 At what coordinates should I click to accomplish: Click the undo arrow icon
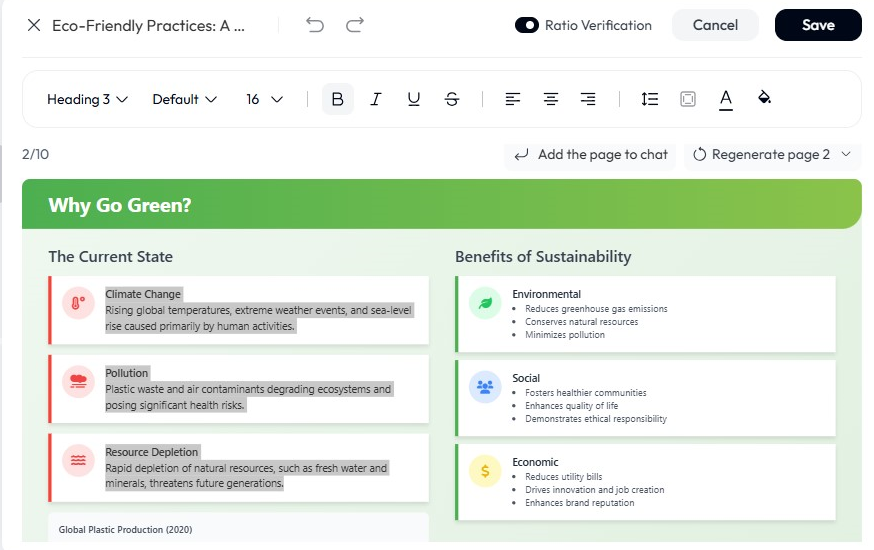[x=316, y=25]
